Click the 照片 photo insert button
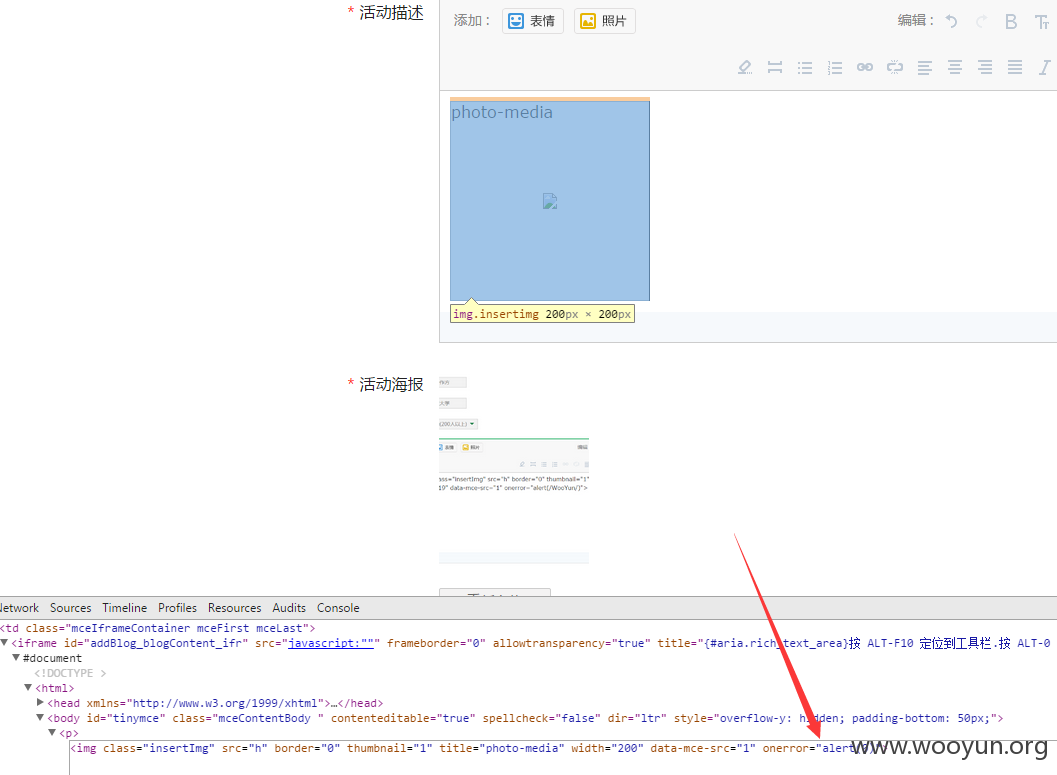 pyautogui.click(x=605, y=21)
